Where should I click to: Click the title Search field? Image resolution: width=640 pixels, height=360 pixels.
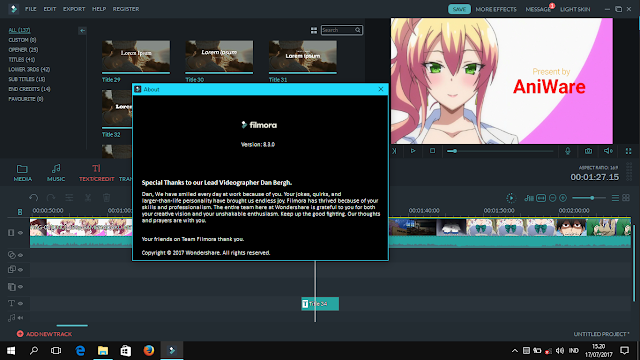[x=342, y=30]
